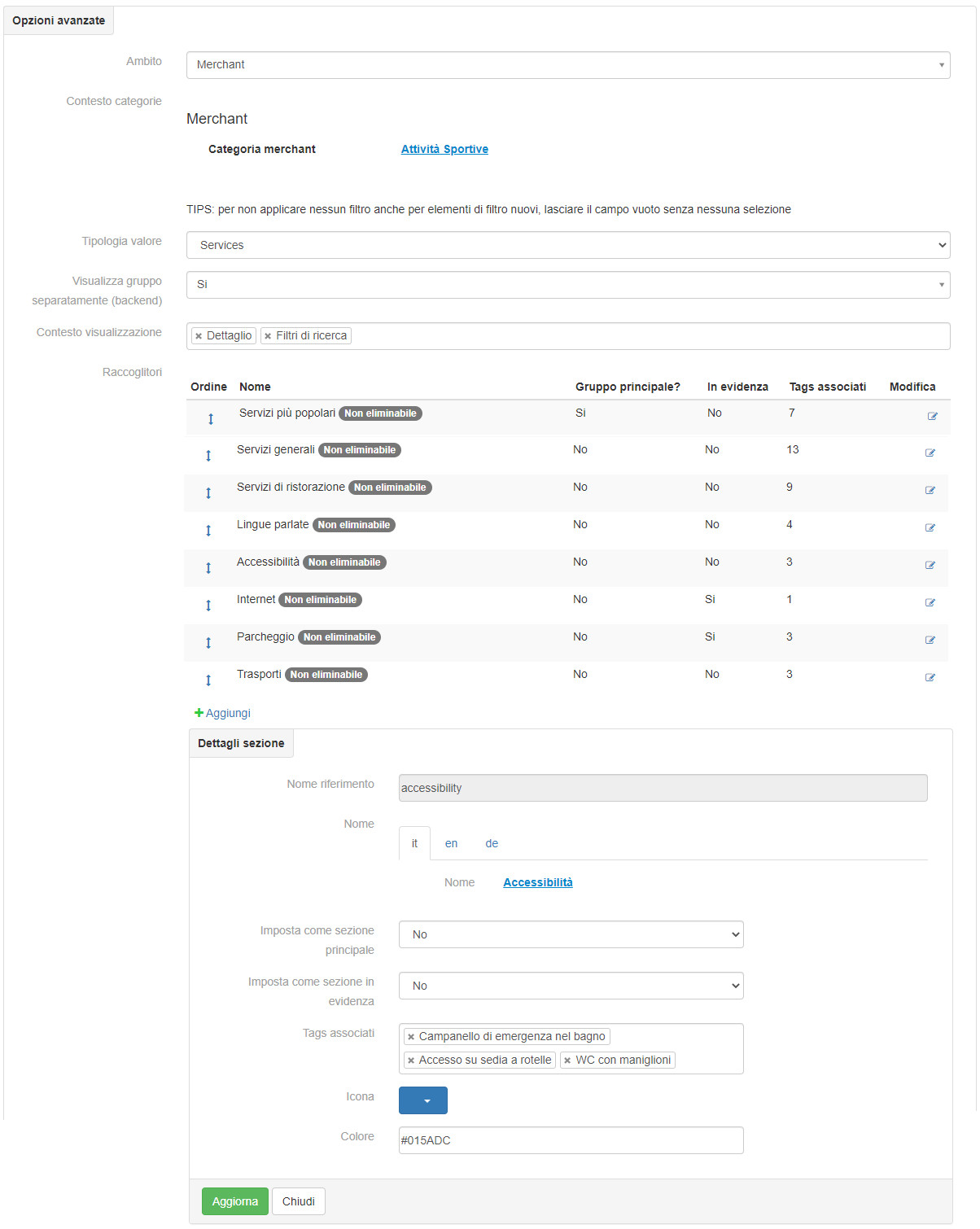Select the it language tab
Screen dimensions: 980x1229
point(414,843)
